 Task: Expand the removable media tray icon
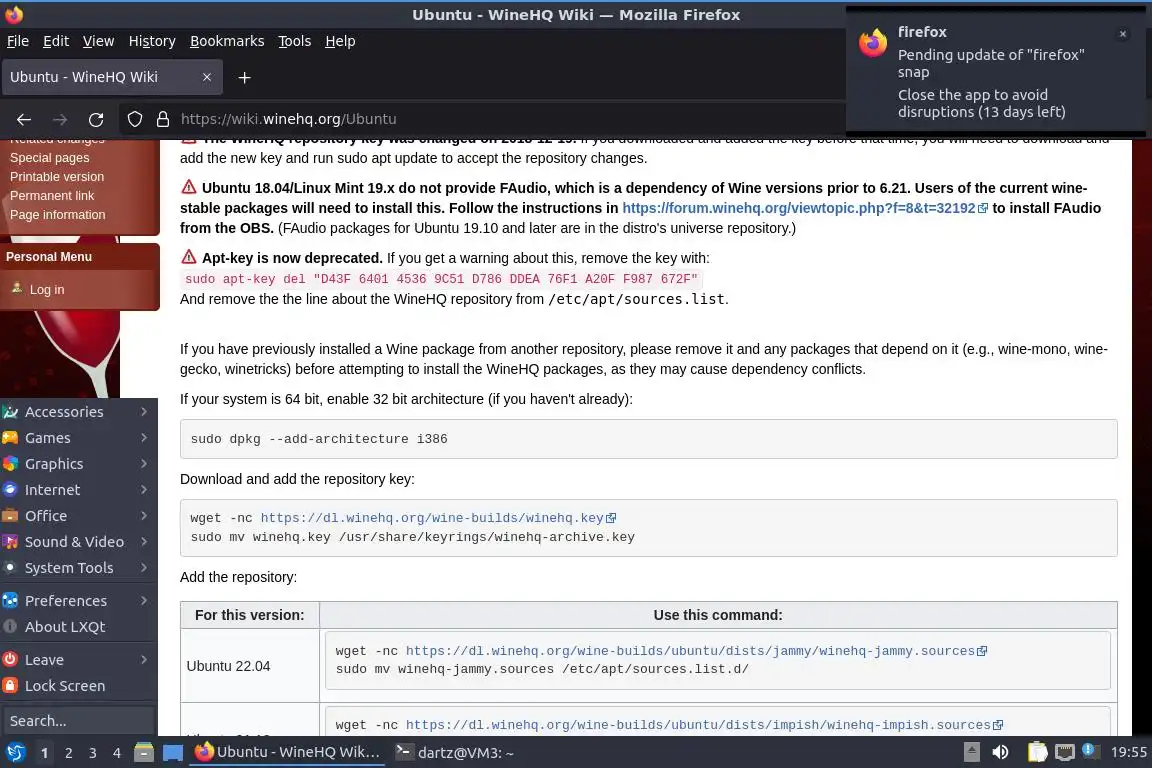[x=971, y=752]
